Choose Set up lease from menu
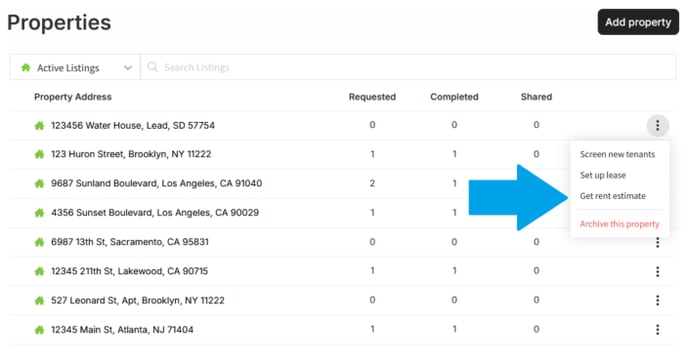 (x=603, y=175)
